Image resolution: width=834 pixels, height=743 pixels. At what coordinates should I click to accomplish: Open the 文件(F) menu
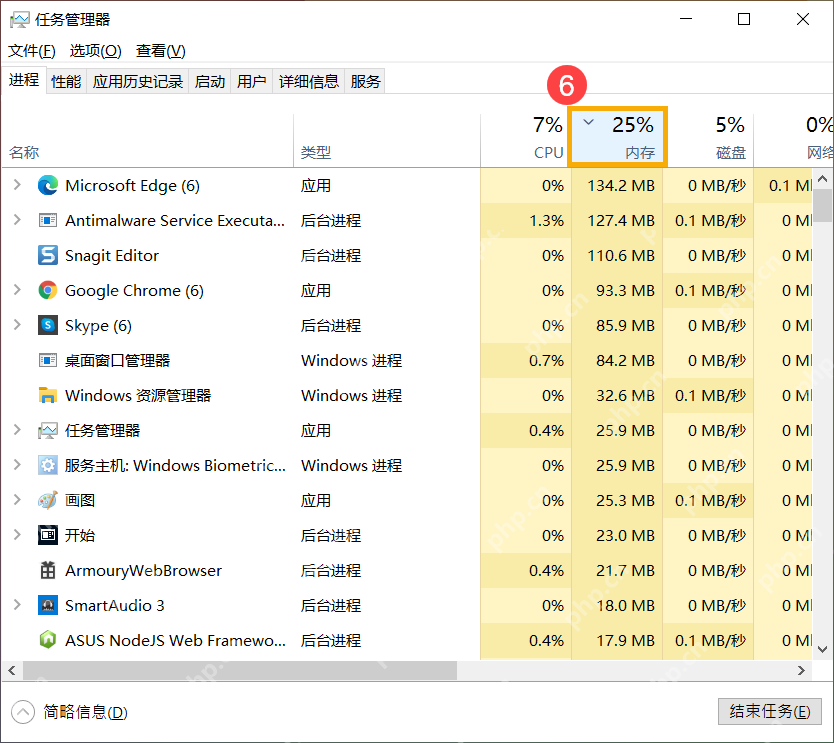(32, 51)
